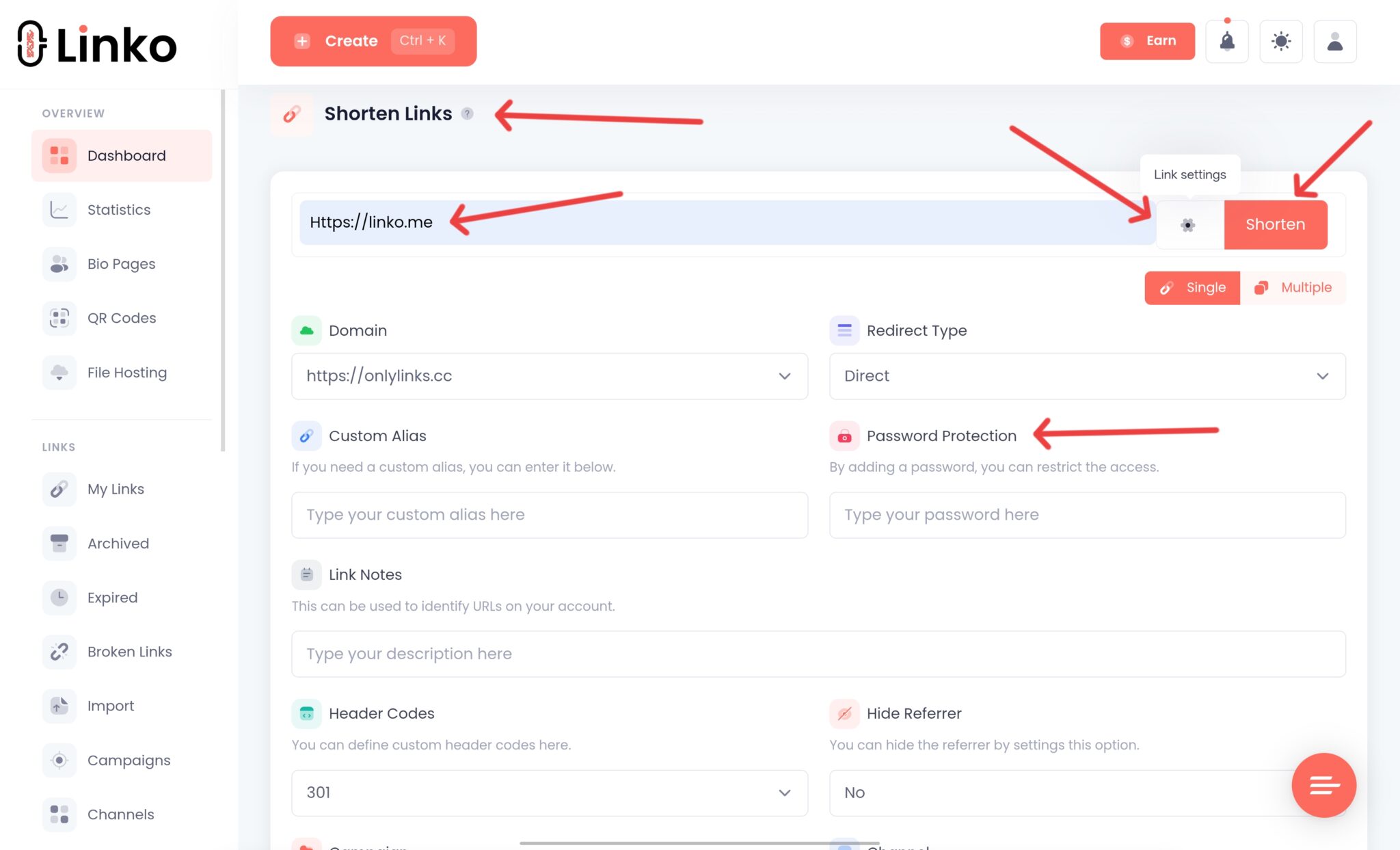The height and width of the screenshot is (850, 1400).
Task: Open QR Codes page
Action: [122, 317]
